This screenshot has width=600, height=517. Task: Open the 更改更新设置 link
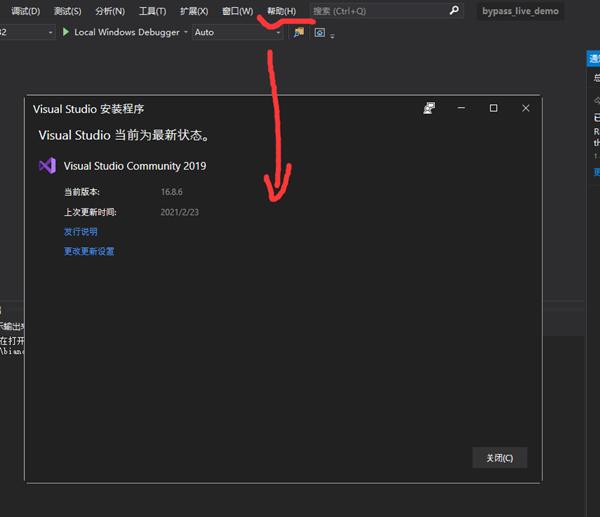coord(89,251)
